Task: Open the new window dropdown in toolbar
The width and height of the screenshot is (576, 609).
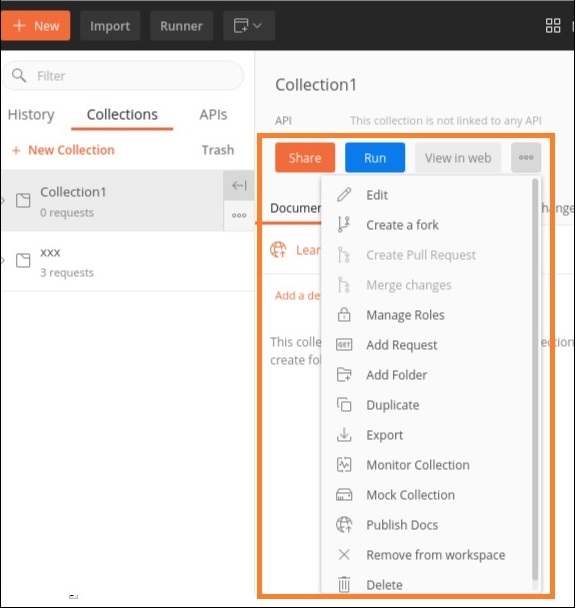Action: click(249, 26)
